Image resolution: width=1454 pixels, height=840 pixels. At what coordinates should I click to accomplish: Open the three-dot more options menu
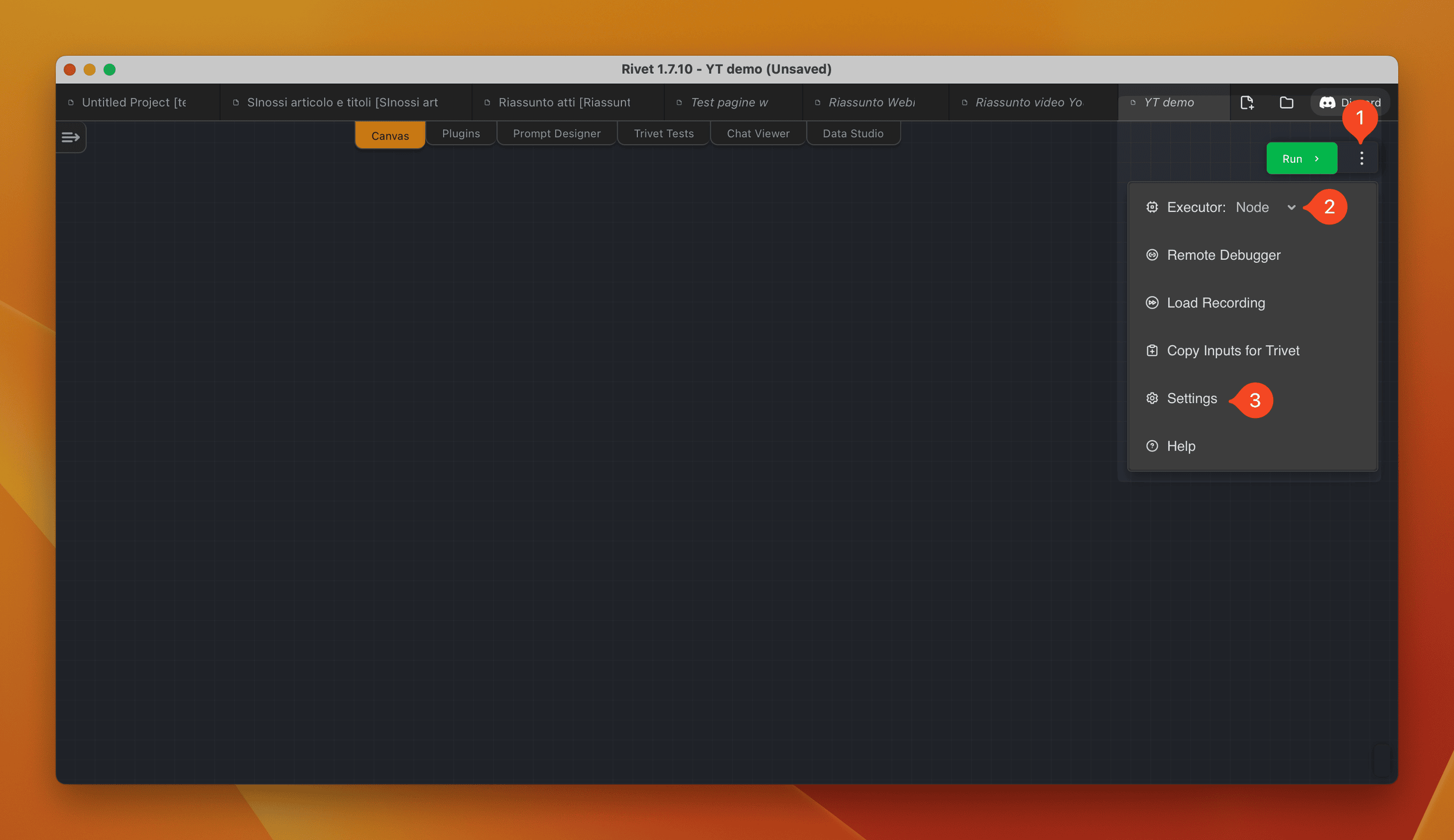click(1362, 158)
